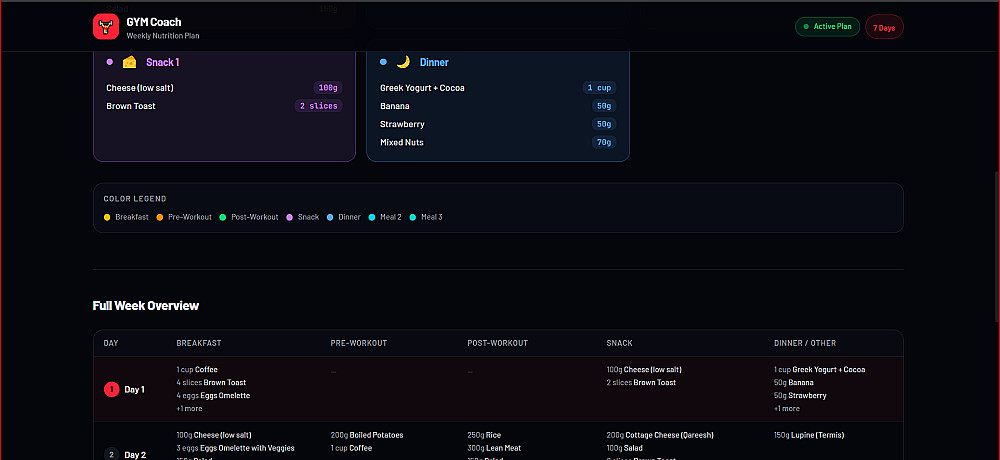Screen dimensions: 1000x460
Task: Click the yellow Breakfast legend dot
Action: [x=107, y=217]
